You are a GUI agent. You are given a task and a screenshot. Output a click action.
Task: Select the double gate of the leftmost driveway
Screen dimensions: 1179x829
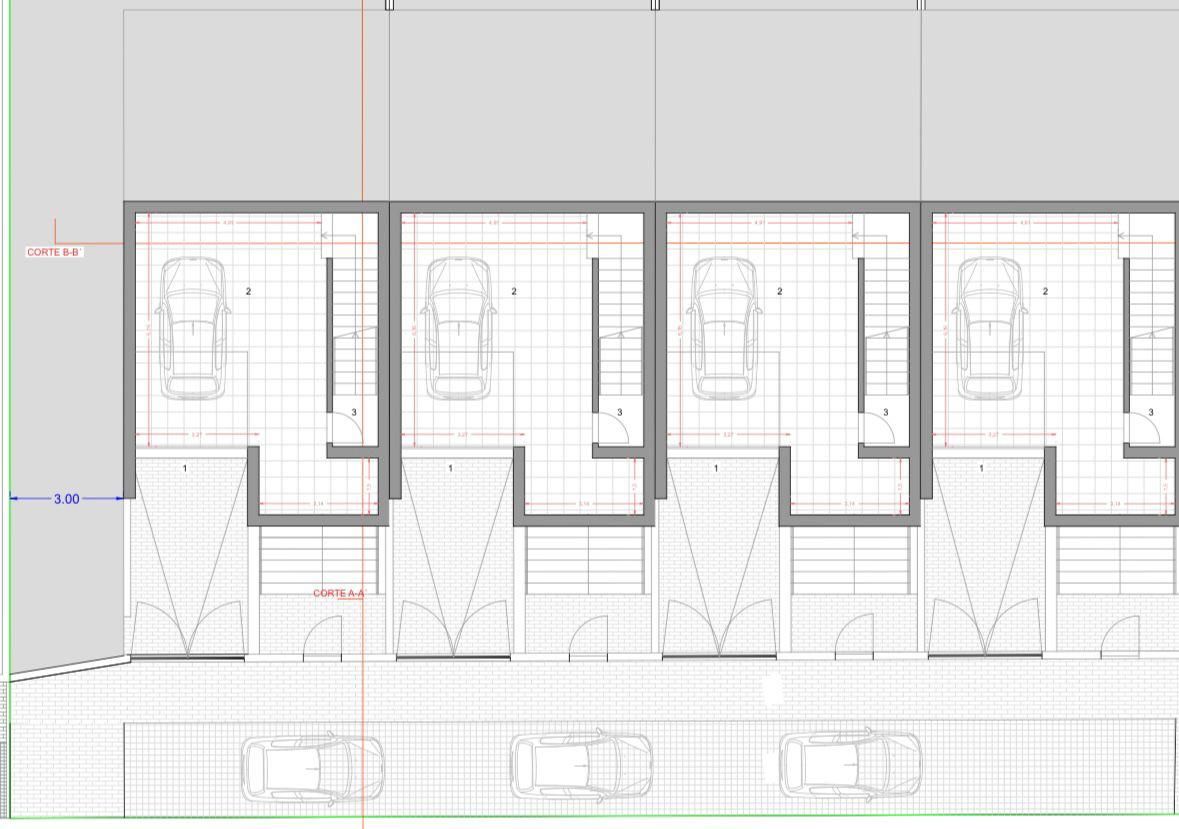(188, 628)
